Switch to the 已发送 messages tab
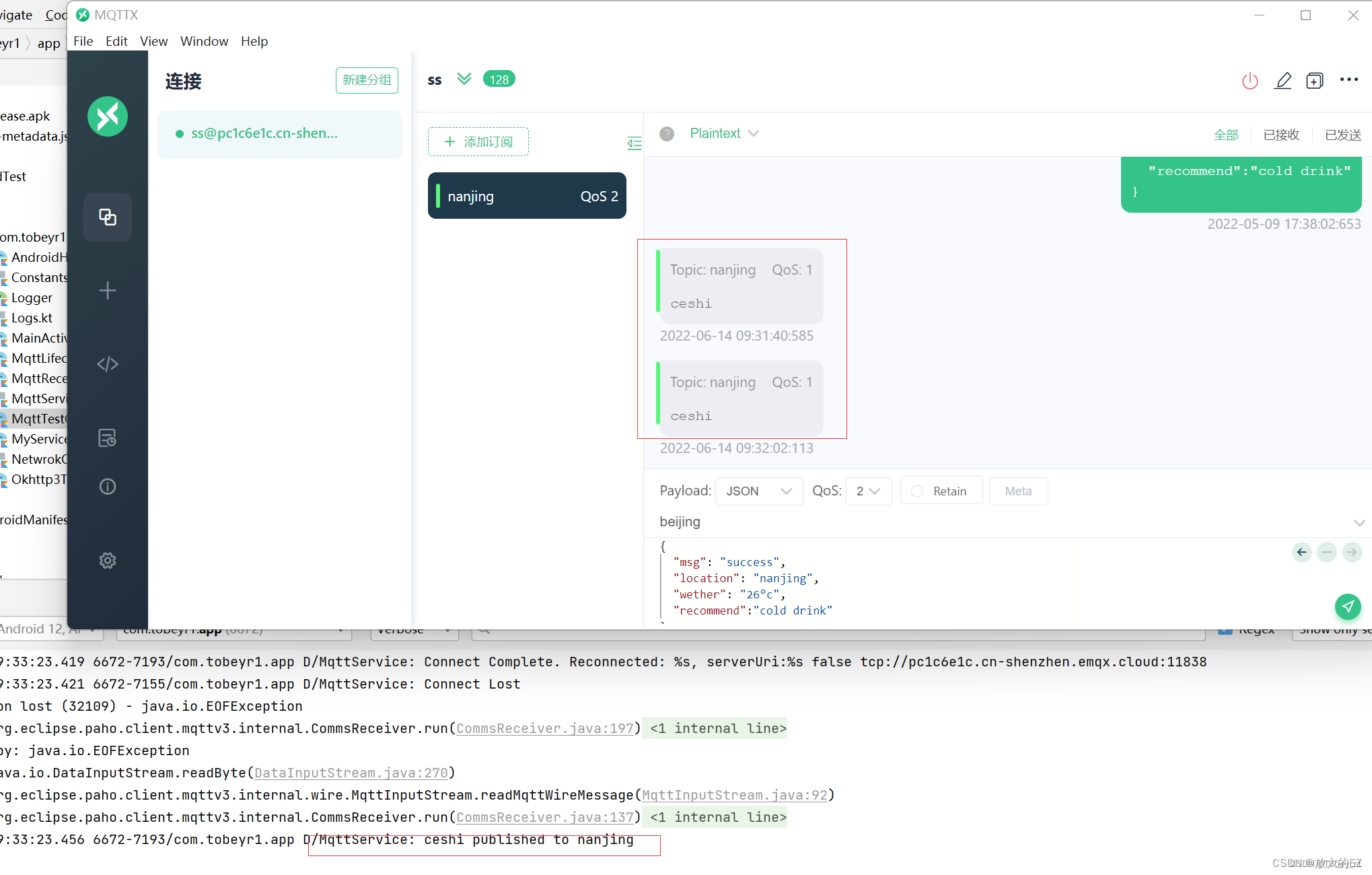This screenshot has height=875, width=1372. tap(1342, 134)
